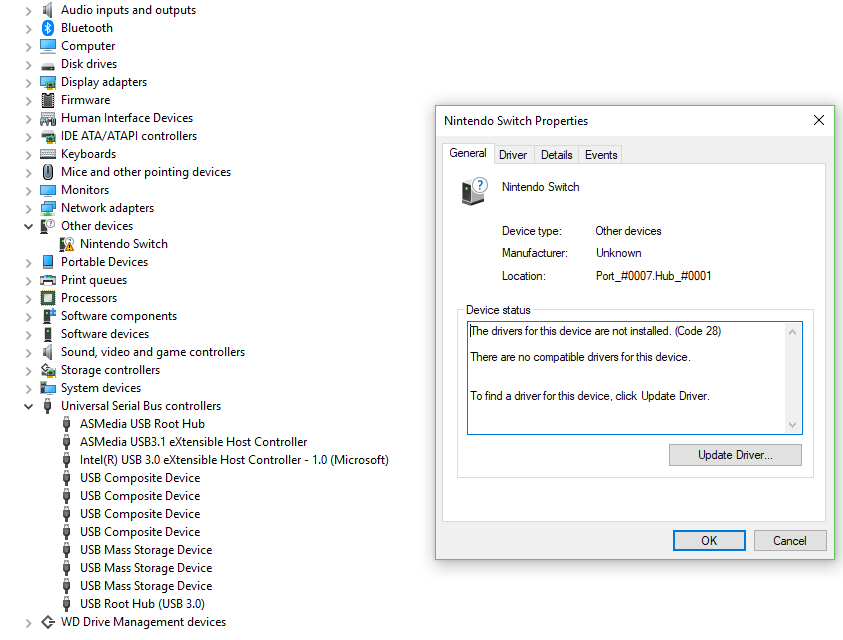Image resolution: width=843 pixels, height=640 pixels.
Task: Click the Sound, video and game controllers icon
Action: 48,352
